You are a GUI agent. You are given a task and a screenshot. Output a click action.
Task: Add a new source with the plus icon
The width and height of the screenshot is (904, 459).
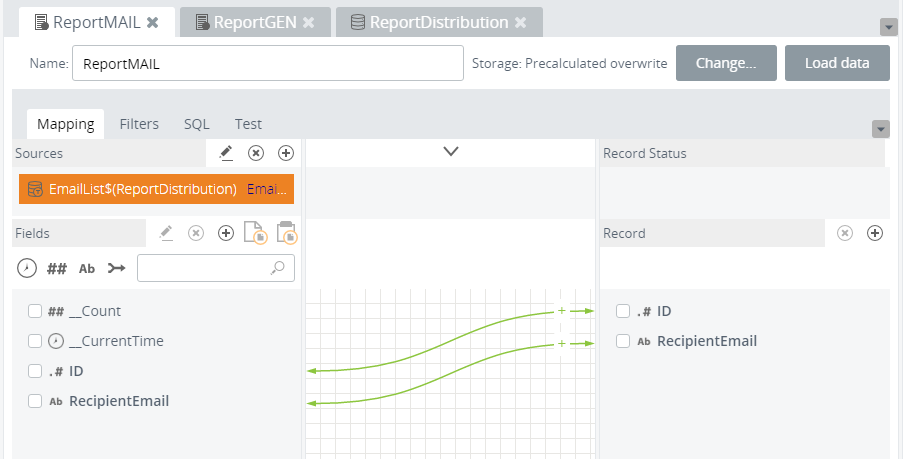[286, 153]
